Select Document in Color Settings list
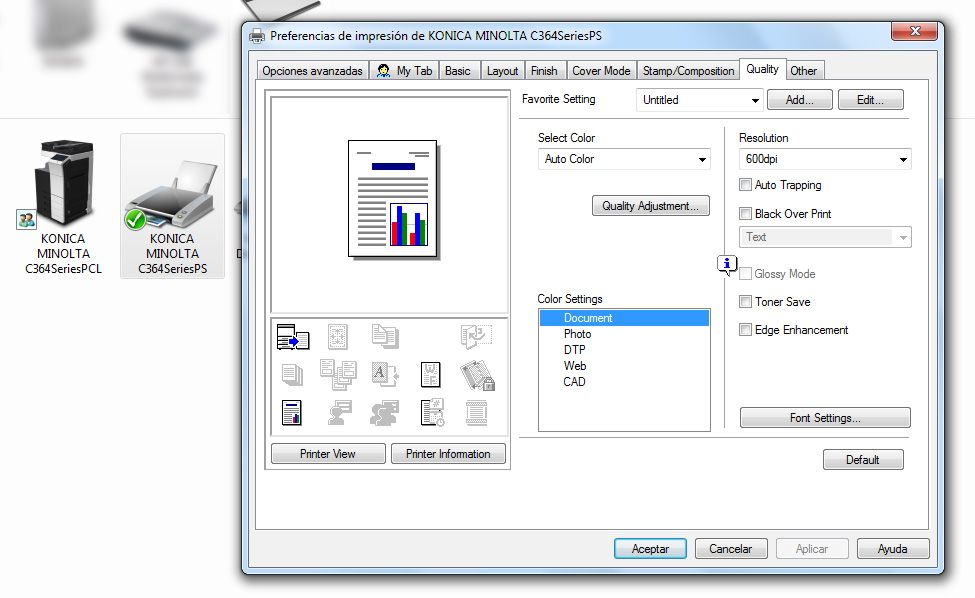The width and height of the screenshot is (975, 598). [x=624, y=318]
